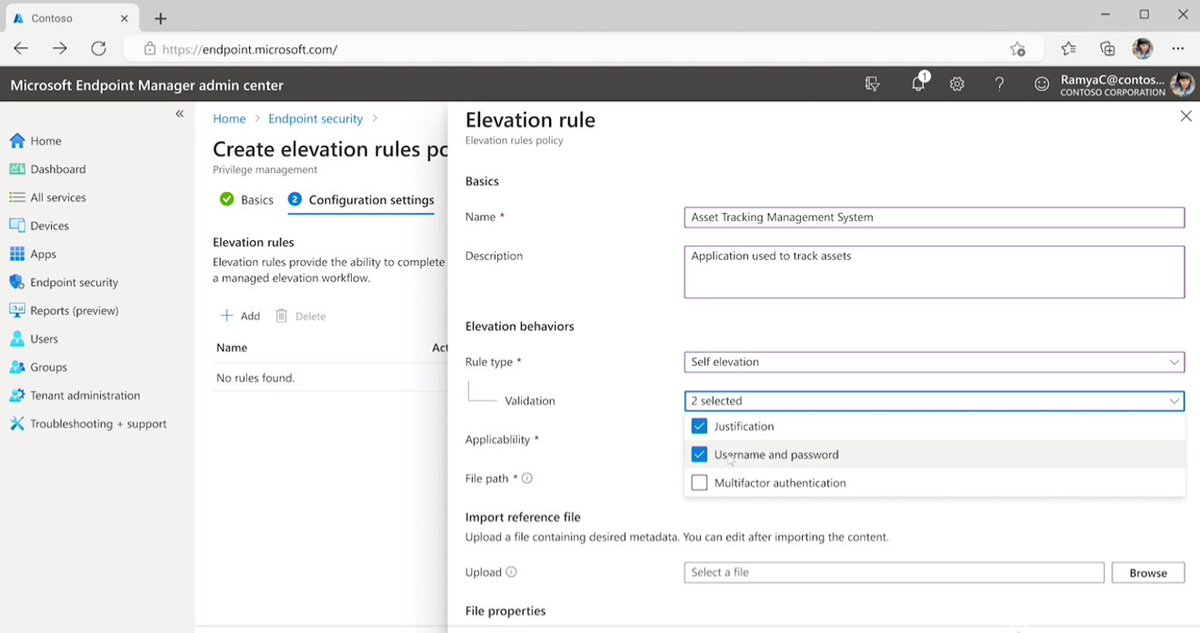Go to Devices in sidebar

40,226
